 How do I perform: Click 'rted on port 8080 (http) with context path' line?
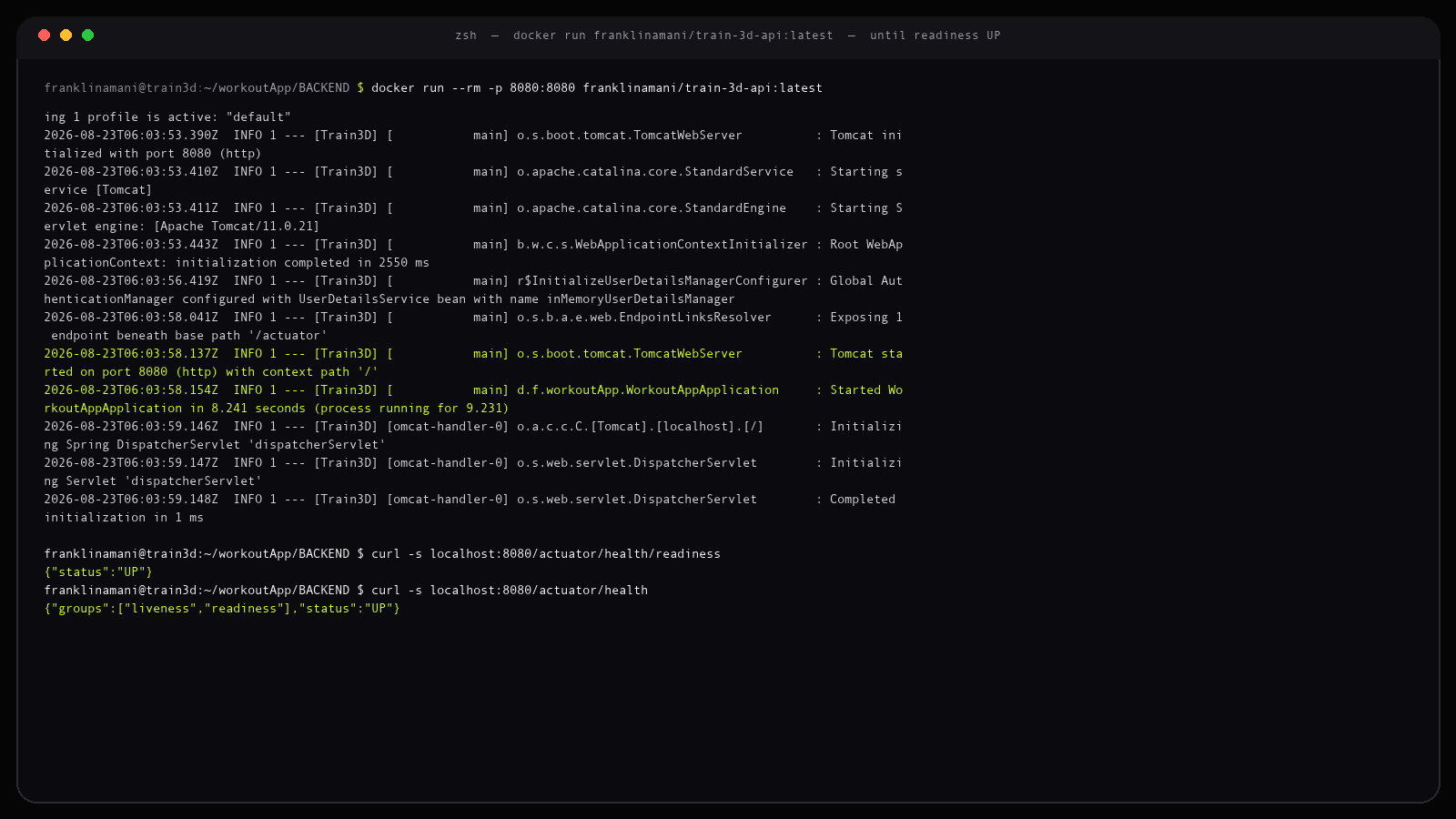(x=211, y=372)
